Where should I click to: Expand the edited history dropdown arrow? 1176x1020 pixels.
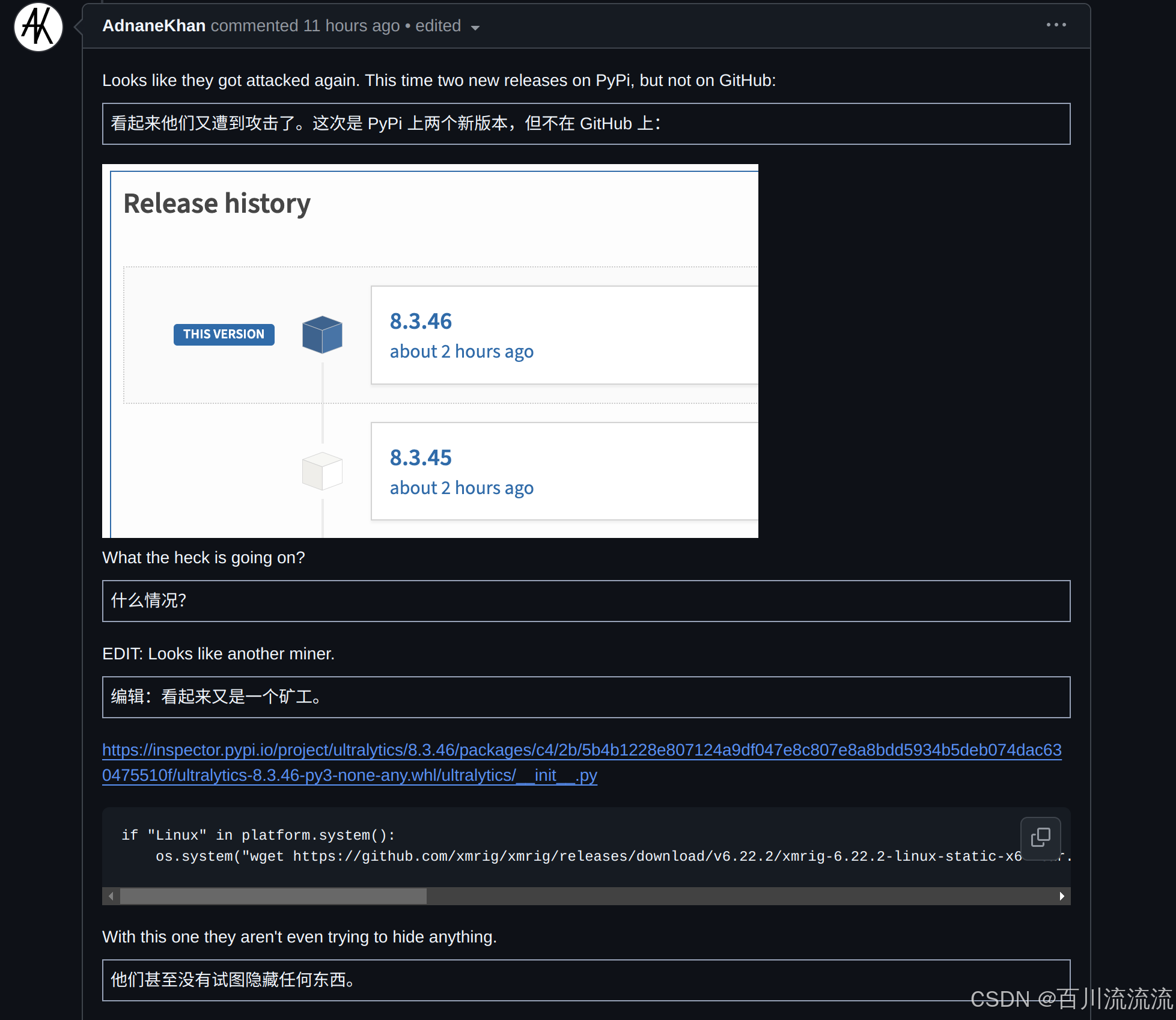475,28
